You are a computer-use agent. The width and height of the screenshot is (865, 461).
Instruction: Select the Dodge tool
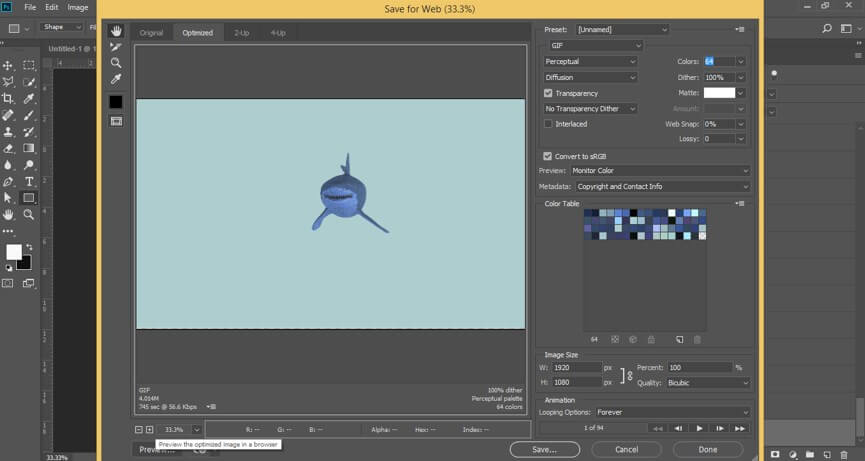point(29,165)
